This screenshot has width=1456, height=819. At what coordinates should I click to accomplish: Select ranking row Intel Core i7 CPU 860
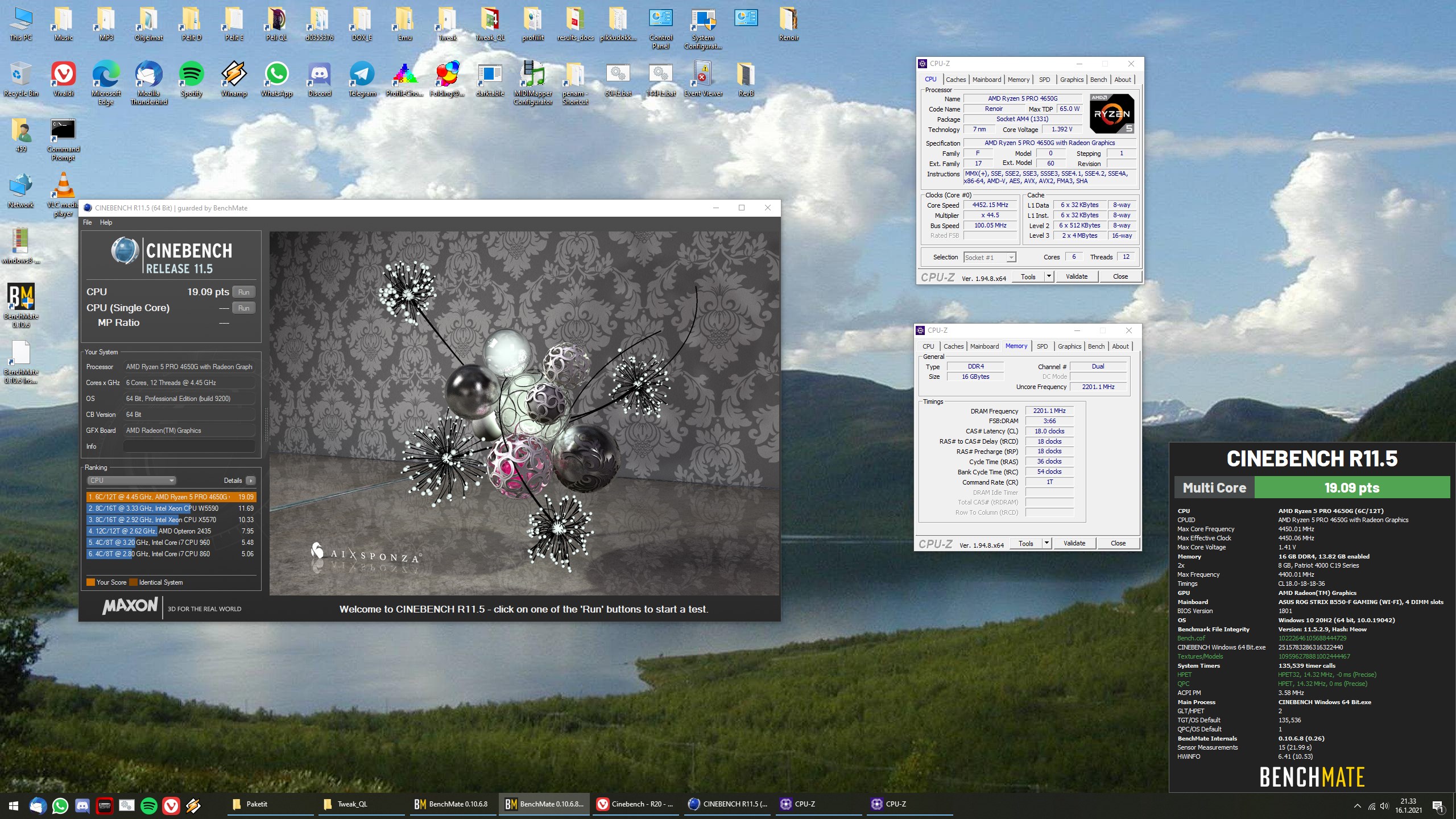point(171,554)
